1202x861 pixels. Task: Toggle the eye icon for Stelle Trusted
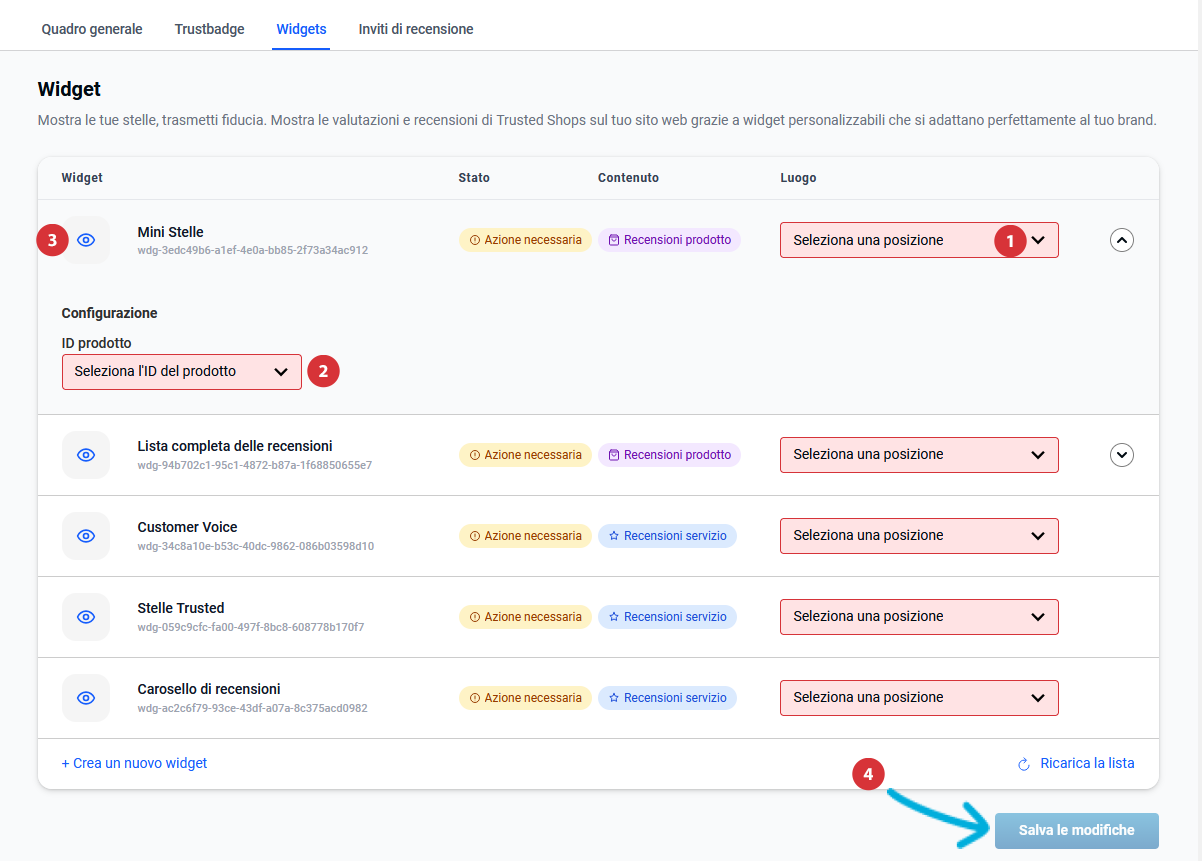(86, 617)
